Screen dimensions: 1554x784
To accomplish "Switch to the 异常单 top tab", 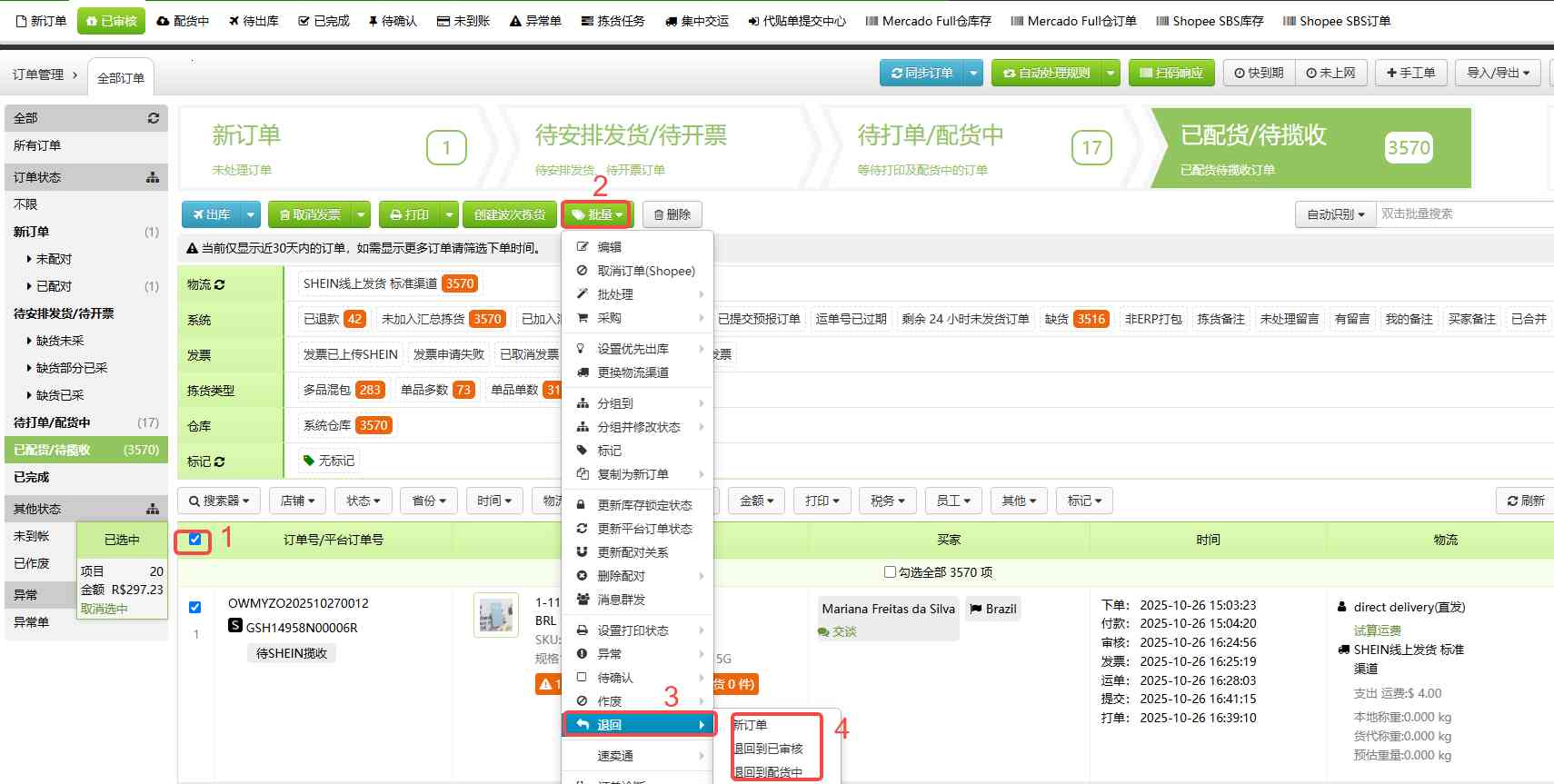I will click(x=534, y=21).
